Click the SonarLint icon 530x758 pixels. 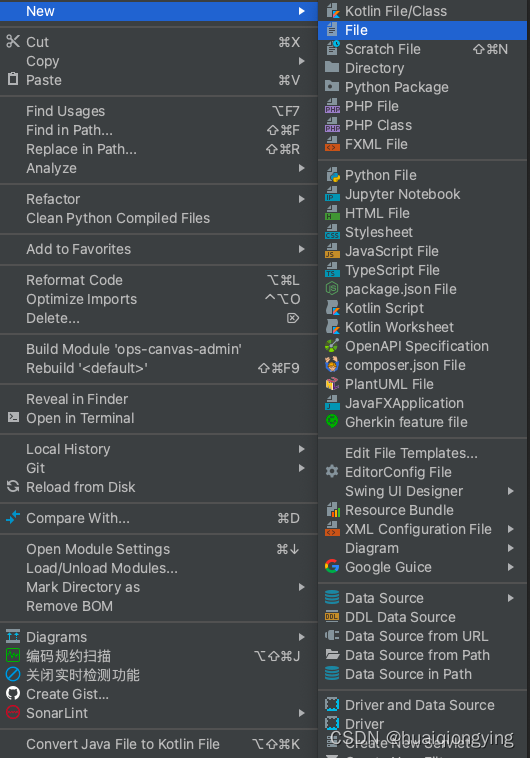[13, 713]
